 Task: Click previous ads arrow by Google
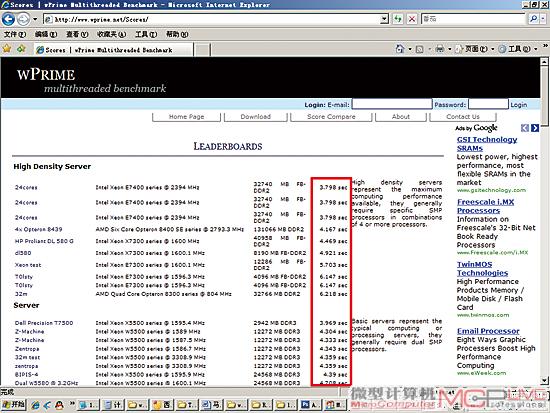524,128
